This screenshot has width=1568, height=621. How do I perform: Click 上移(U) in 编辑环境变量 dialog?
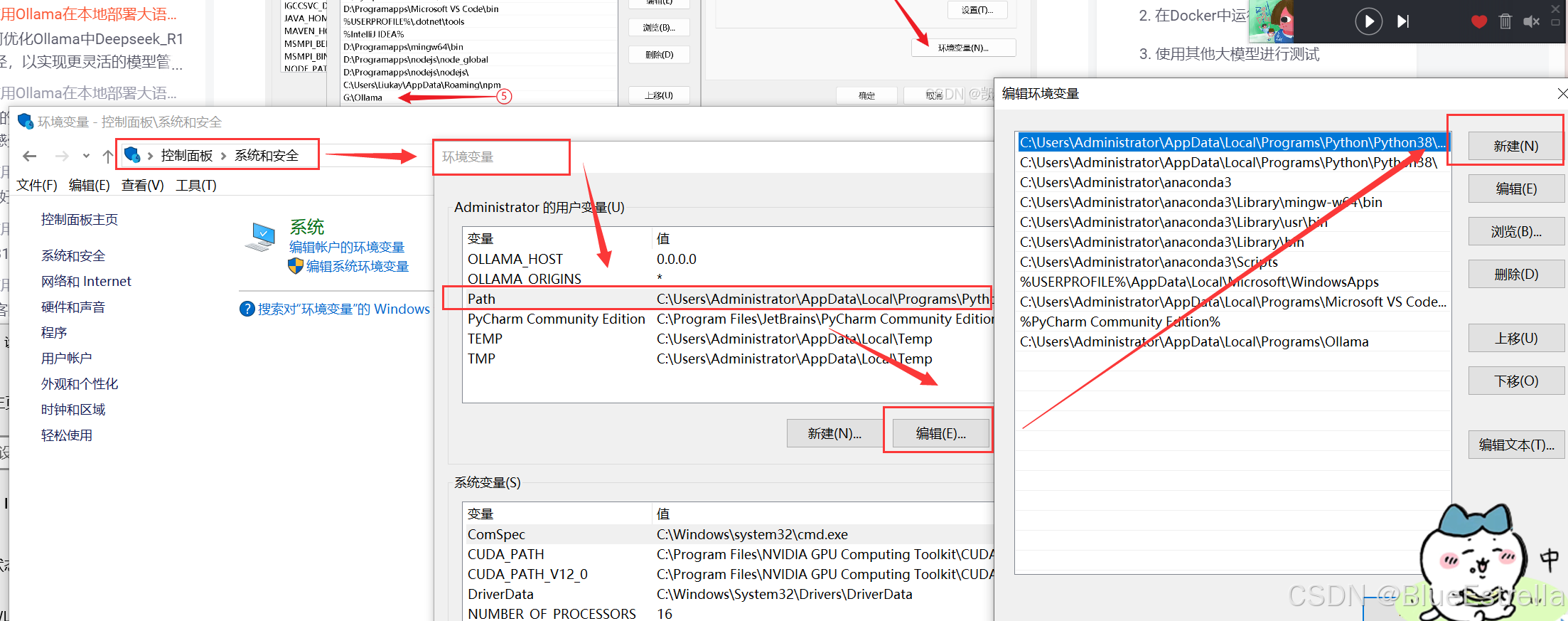click(x=1515, y=338)
